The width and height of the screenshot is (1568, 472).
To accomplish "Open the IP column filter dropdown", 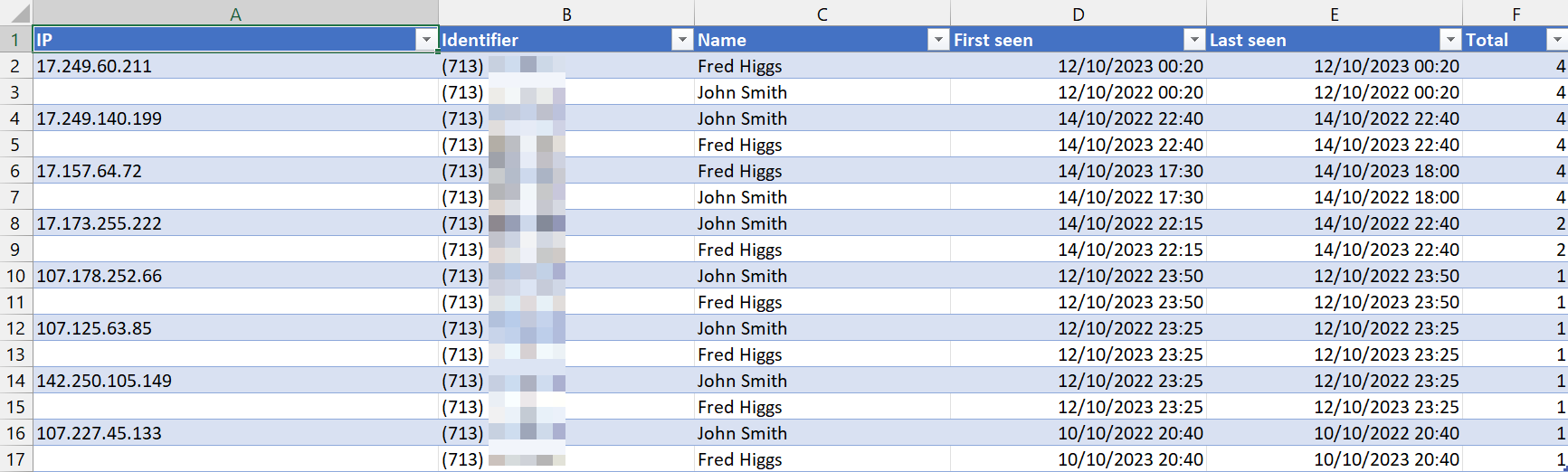I will 426,40.
